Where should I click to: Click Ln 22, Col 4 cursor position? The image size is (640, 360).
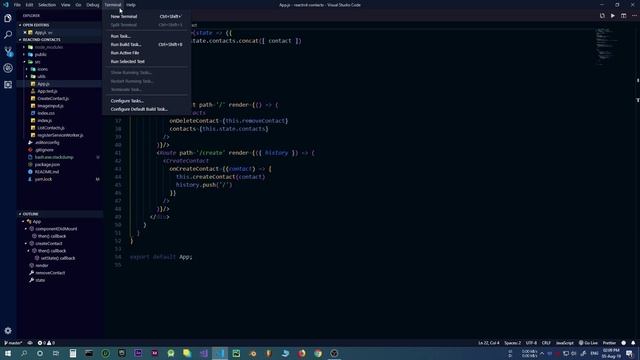pyautogui.click(x=489, y=343)
